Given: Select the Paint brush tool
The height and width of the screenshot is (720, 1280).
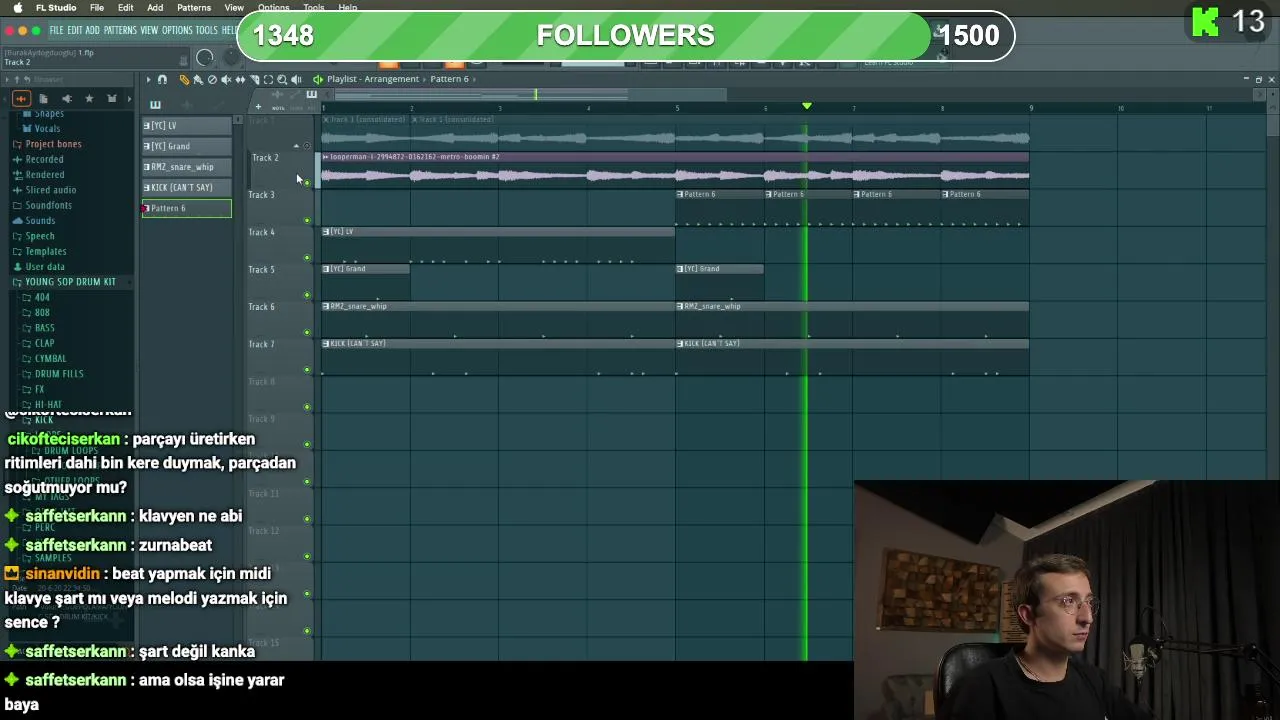Looking at the screenshot, I should (x=198, y=80).
